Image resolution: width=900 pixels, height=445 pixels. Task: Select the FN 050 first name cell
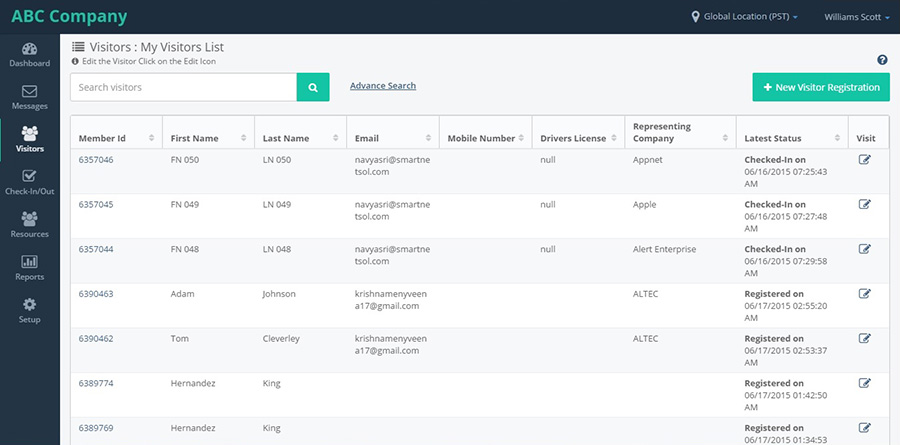coord(185,160)
